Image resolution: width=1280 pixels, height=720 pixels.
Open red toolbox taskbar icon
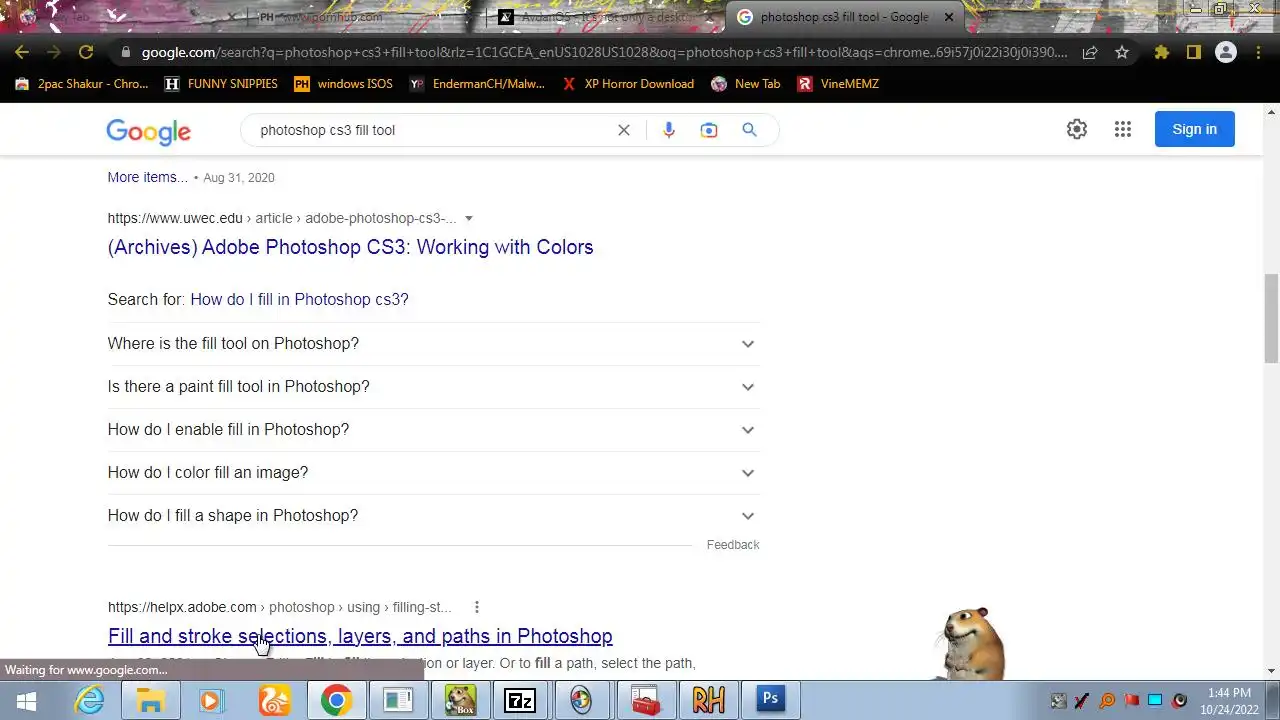click(645, 701)
